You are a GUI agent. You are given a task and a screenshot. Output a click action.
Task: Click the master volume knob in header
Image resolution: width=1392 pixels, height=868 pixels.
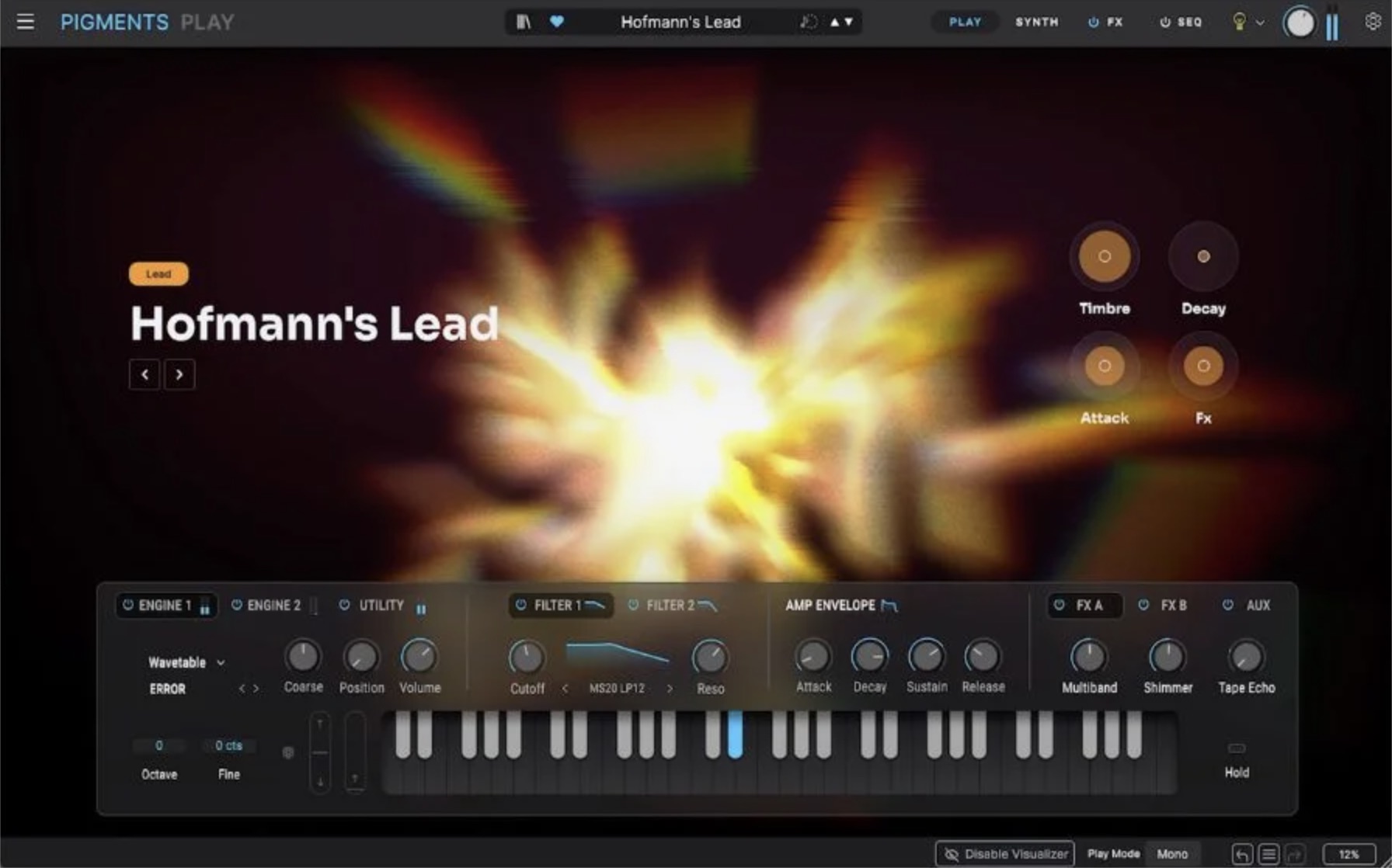point(1300,23)
